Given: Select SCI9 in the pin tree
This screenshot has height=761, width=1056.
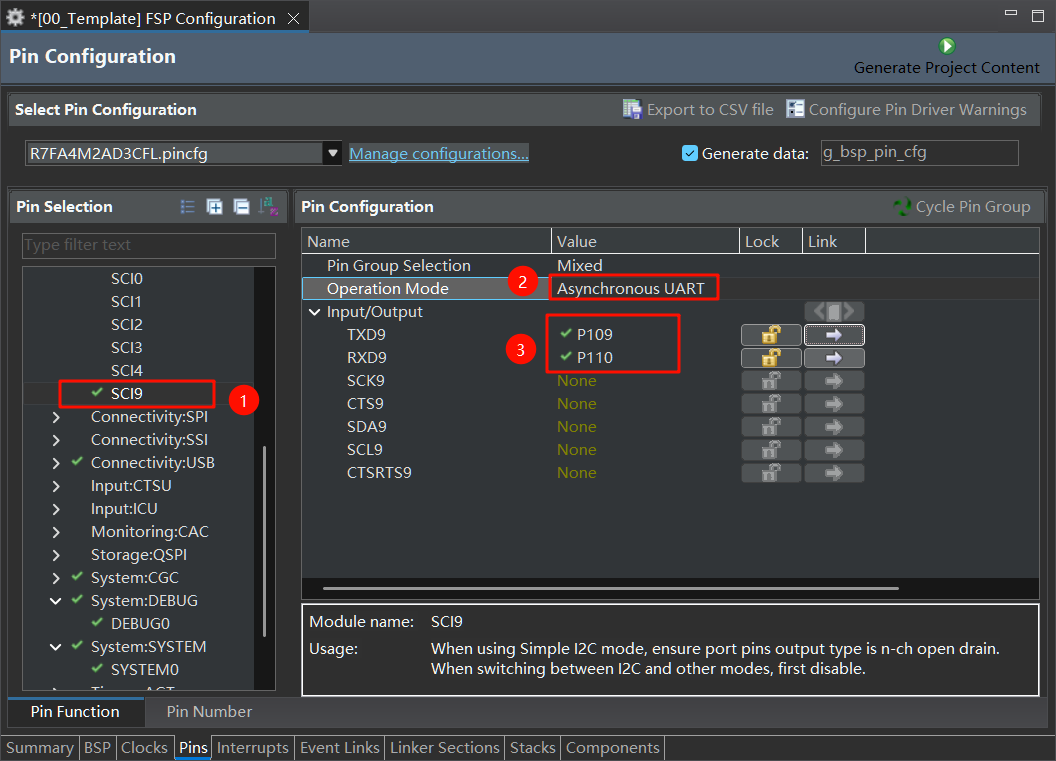Looking at the screenshot, I should [x=127, y=393].
